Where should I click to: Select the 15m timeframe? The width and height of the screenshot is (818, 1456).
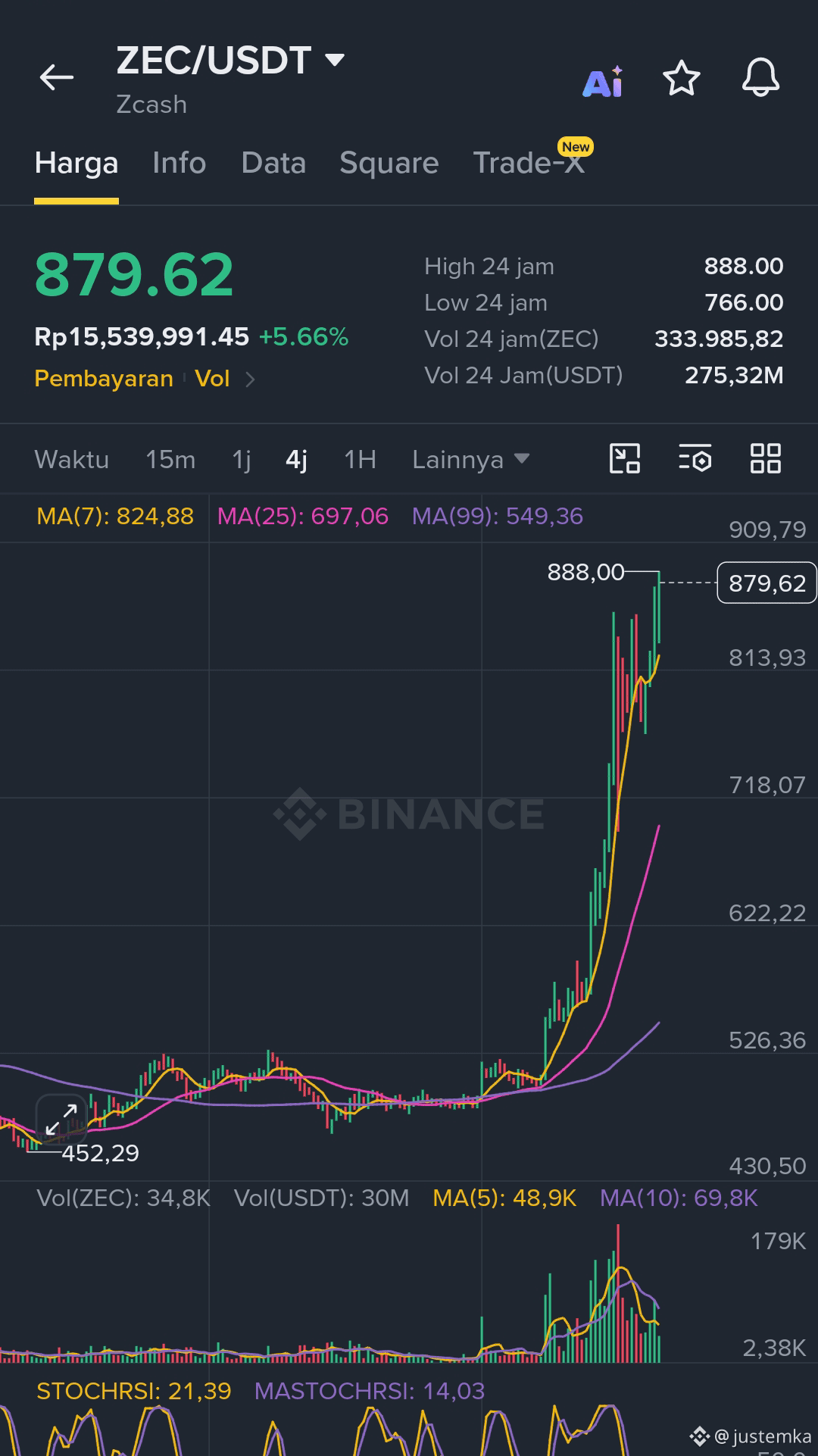point(170,460)
